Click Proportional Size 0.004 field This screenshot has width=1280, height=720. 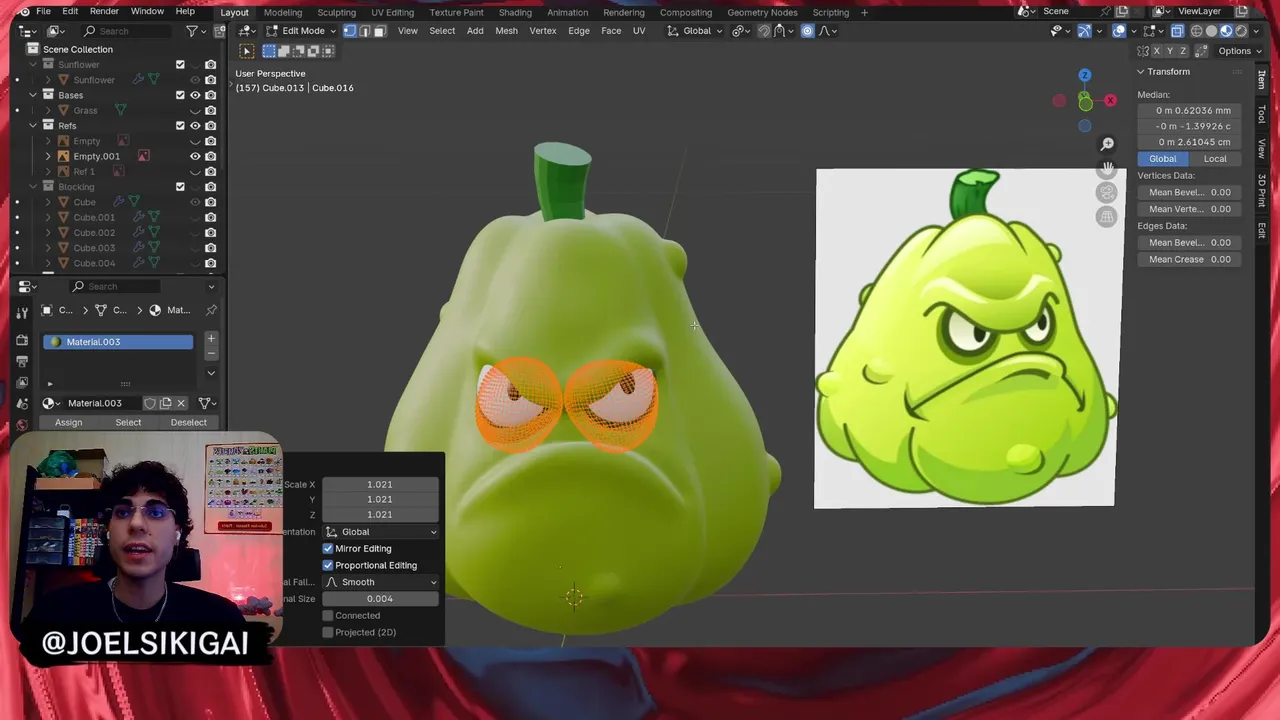pos(380,599)
